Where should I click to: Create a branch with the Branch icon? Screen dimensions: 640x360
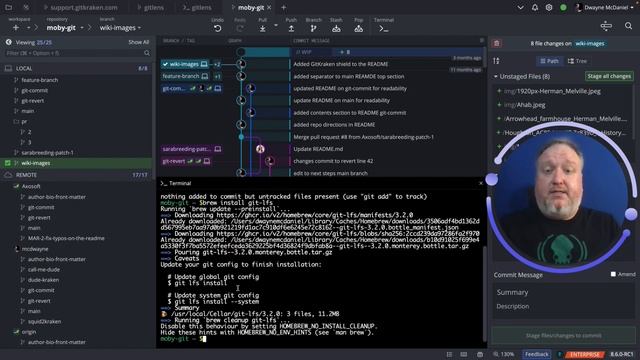(313, 29)
